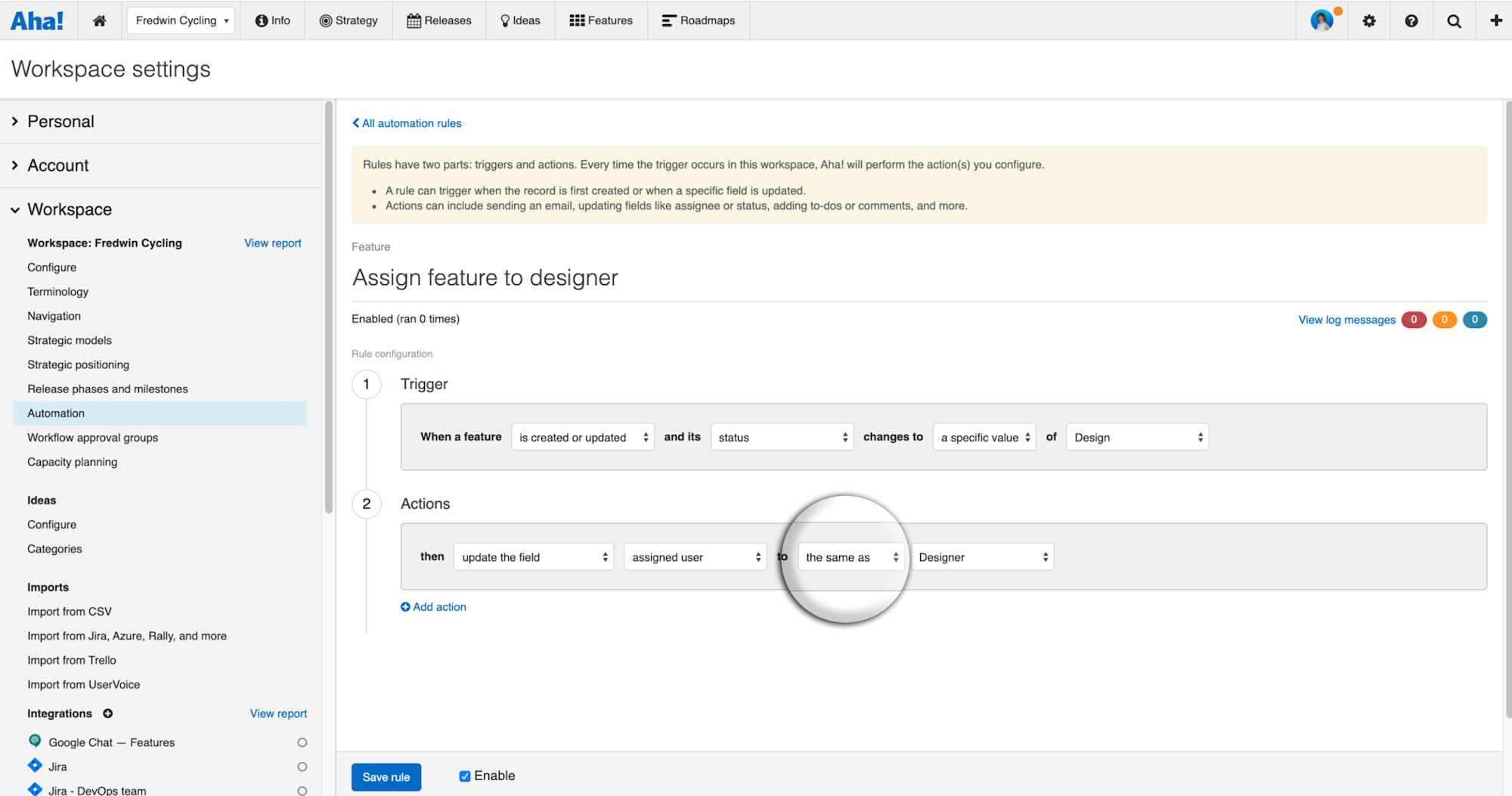Viewport: 1512px width, 796px height.
Task: Toggle the Enable rule checkbox
Action: [465, 776]
